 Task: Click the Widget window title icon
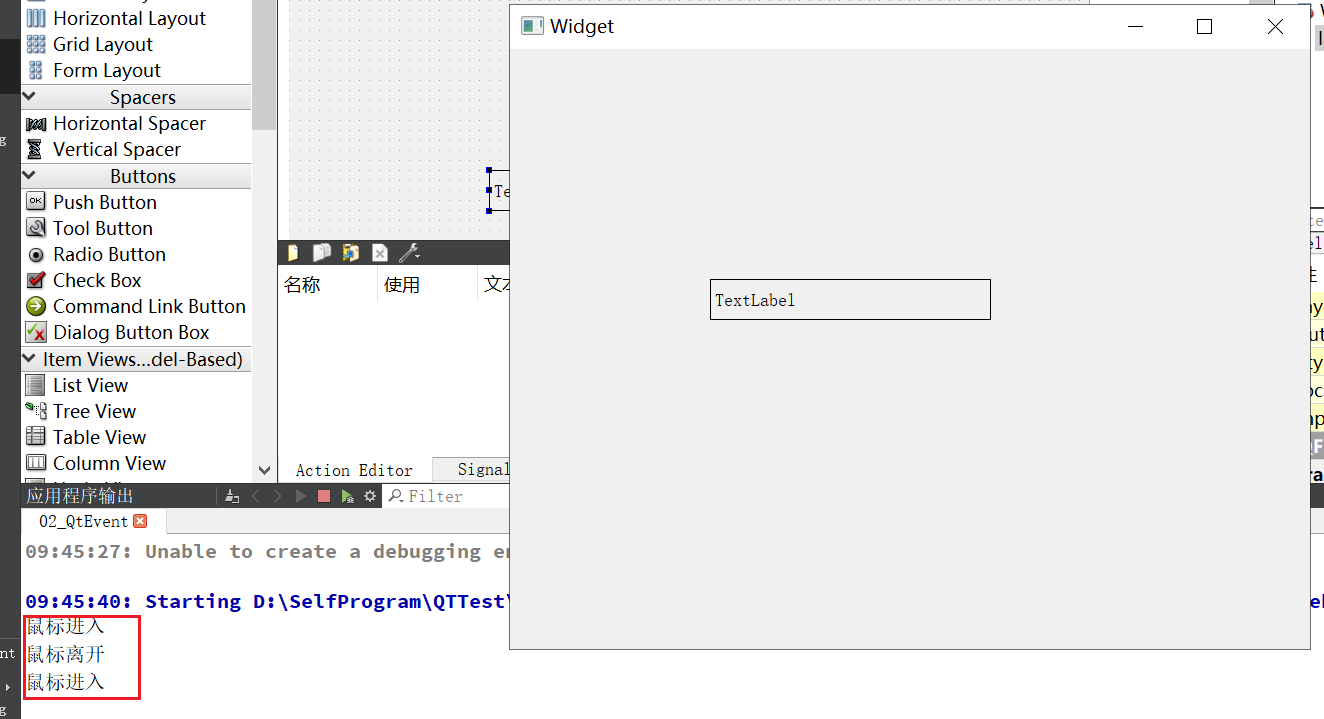(x=532, y=27)
